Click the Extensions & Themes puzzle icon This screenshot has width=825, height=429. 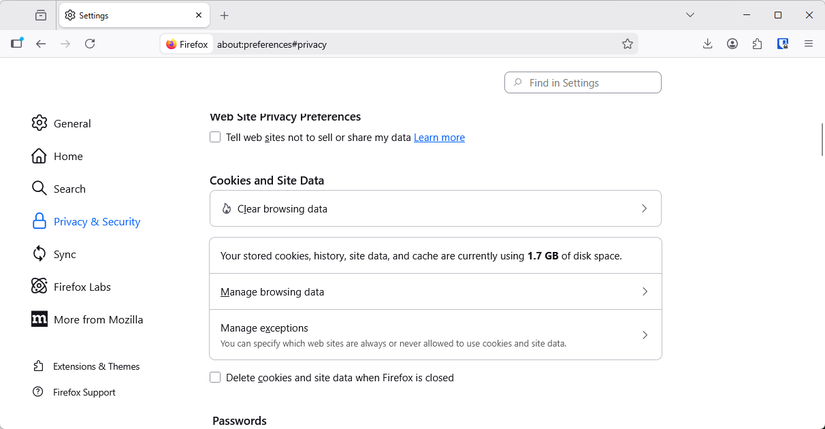coord(38,366)
